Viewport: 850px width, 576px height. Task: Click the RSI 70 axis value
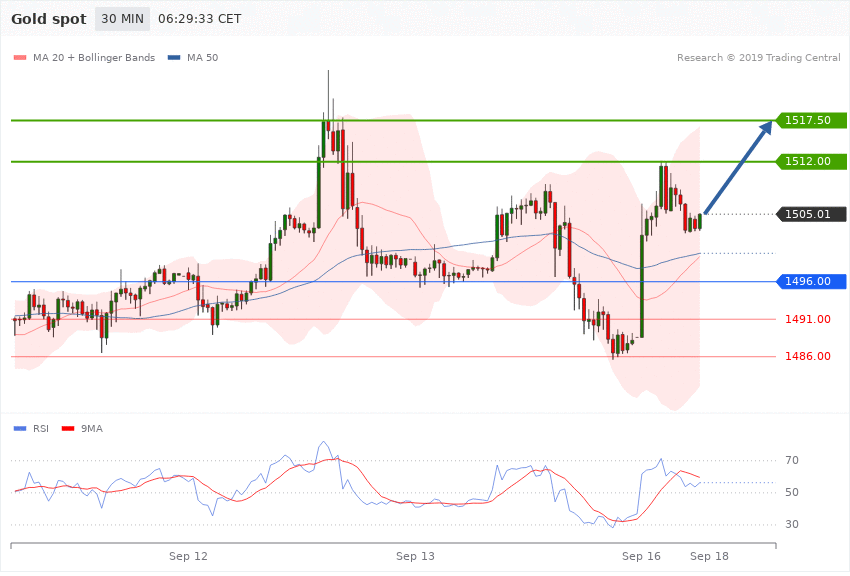pyautogui.click(x=791, y=460)
